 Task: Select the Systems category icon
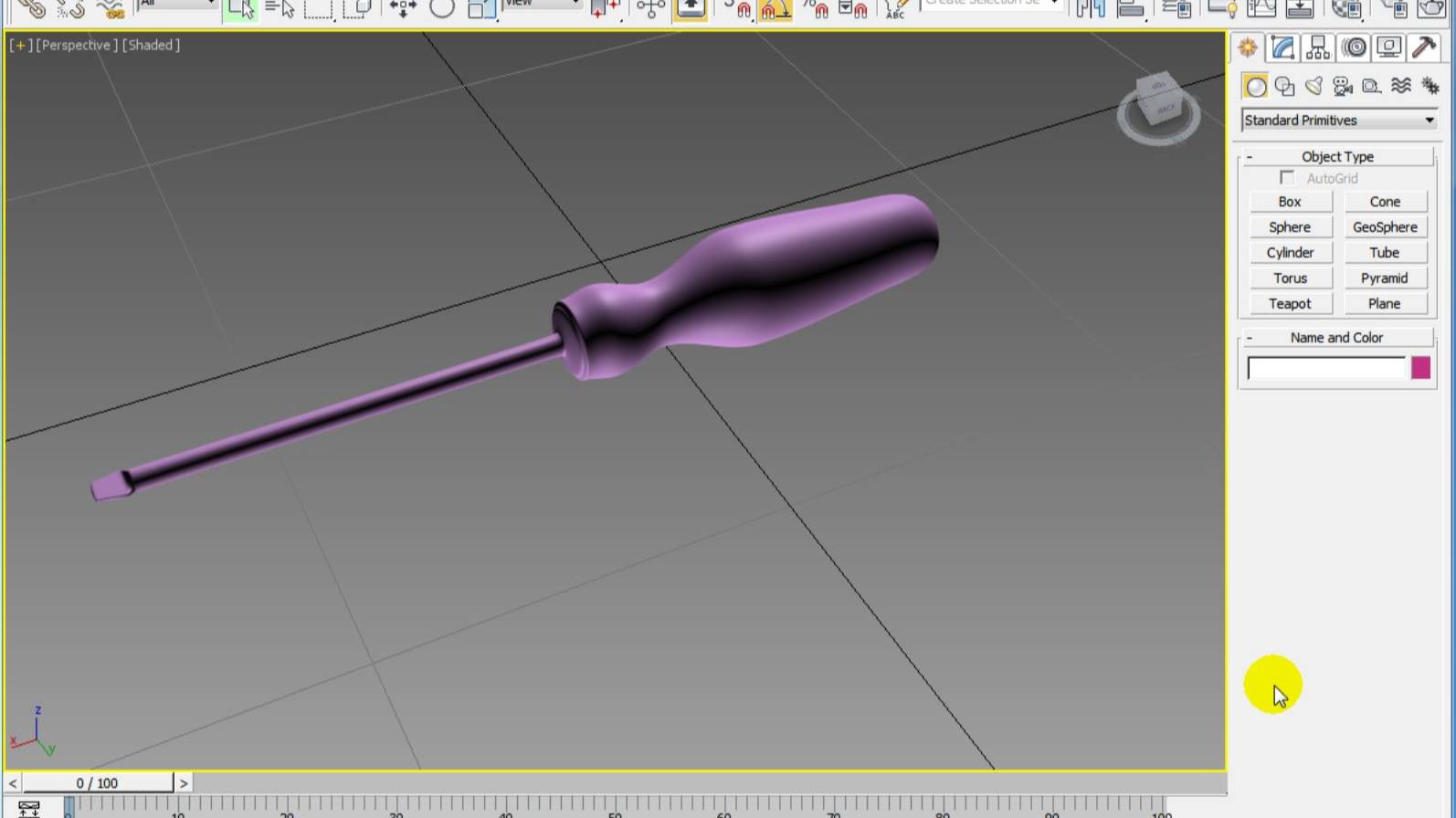(1430, 86)
